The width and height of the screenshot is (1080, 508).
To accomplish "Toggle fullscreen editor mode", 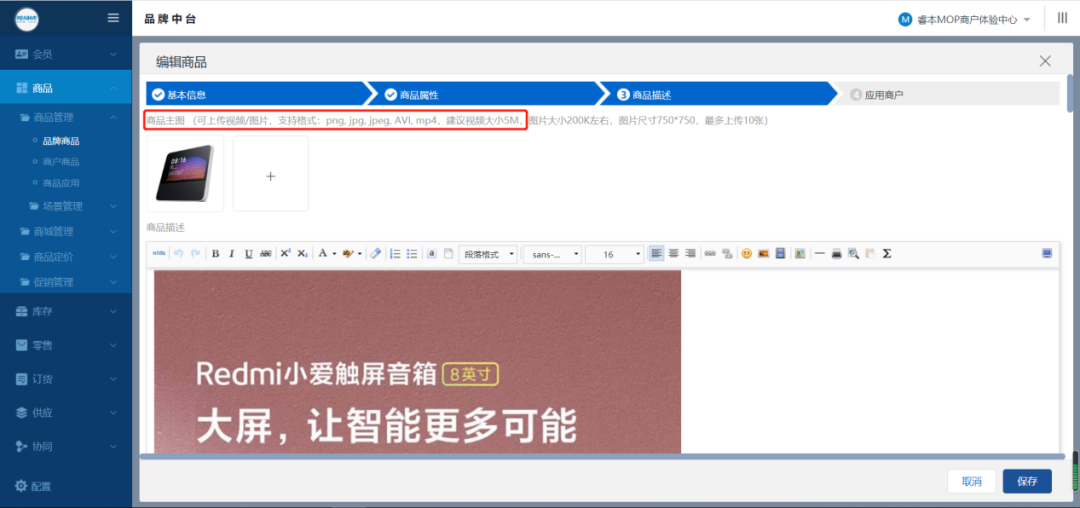I will pyautogui.click(x=1047, y=253).
